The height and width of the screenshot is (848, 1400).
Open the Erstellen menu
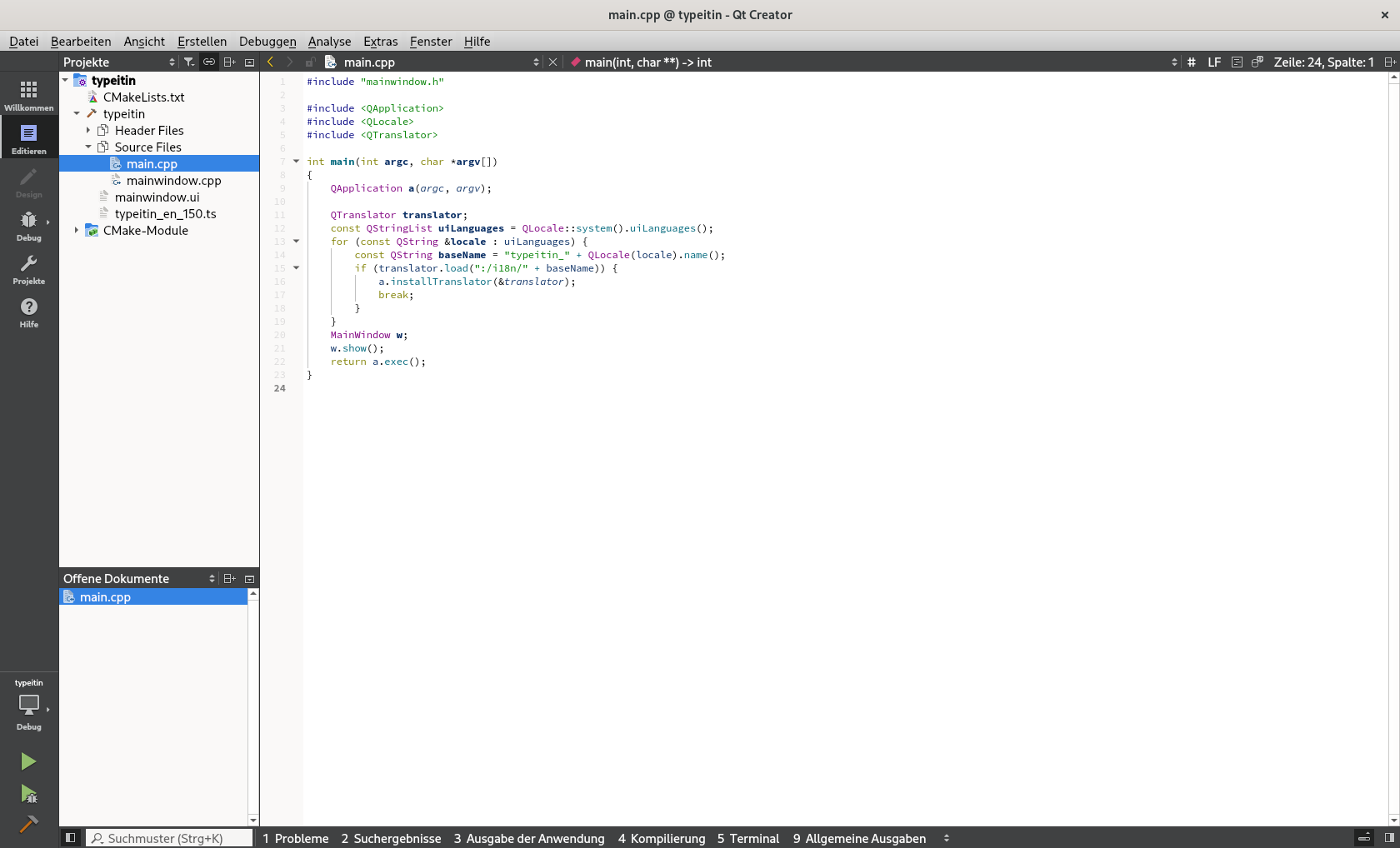click(202, 41)
